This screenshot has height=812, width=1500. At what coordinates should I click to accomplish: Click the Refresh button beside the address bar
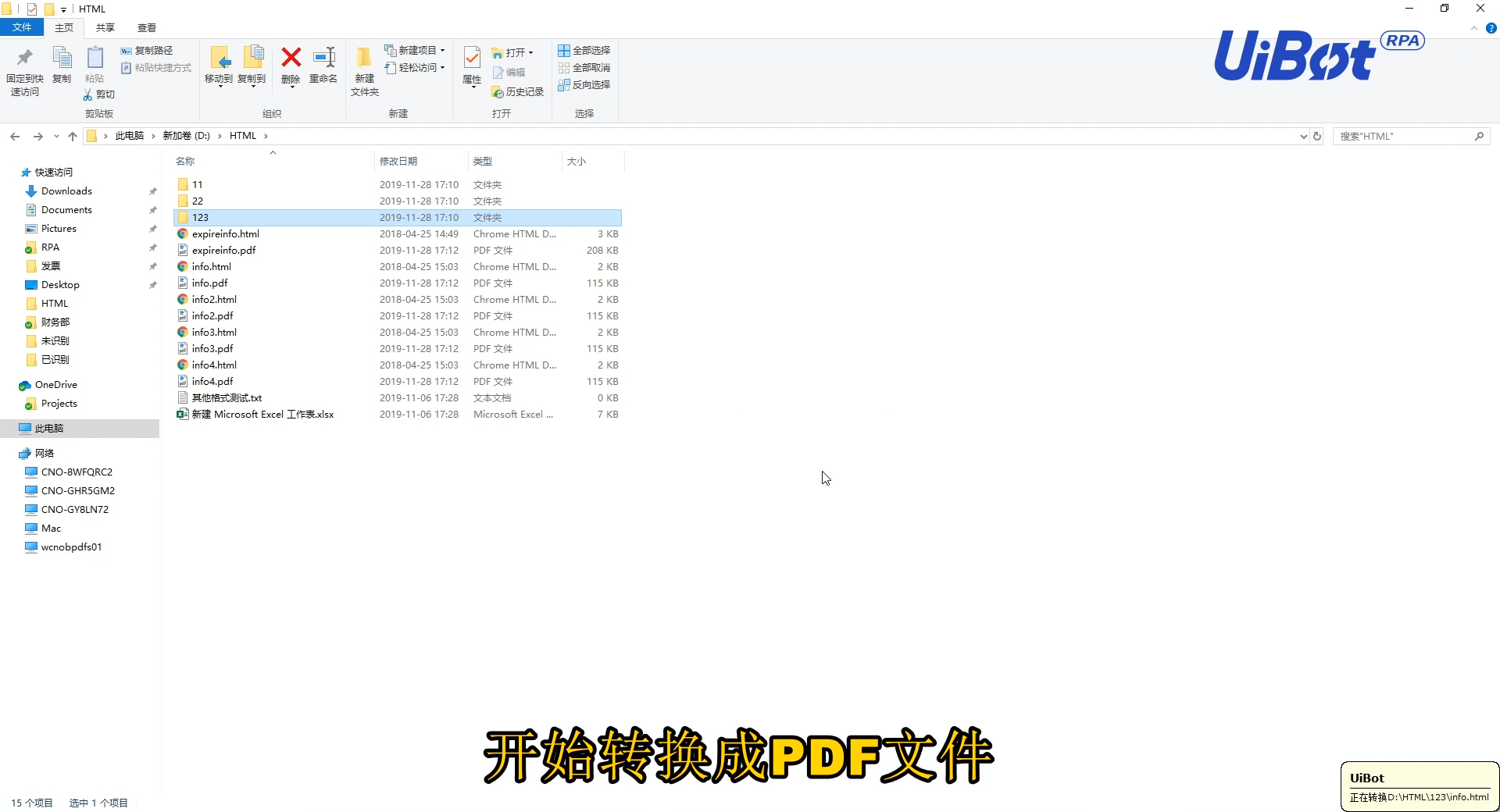tap(1317, 136)
